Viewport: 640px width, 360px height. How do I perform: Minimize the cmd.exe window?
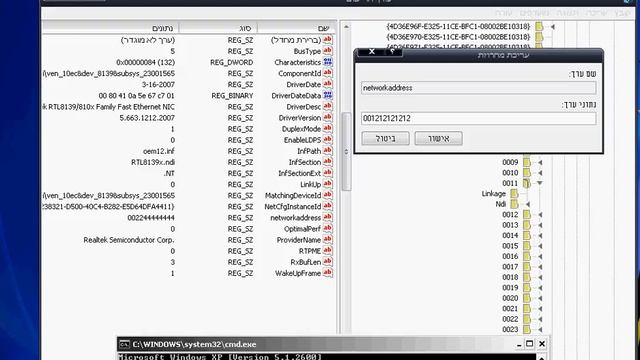(518, 345)
